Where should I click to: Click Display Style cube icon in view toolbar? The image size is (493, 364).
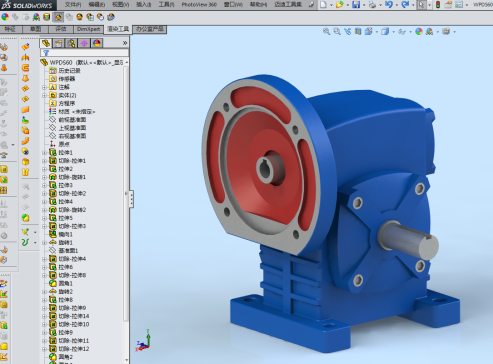click(x=385, y=31)
